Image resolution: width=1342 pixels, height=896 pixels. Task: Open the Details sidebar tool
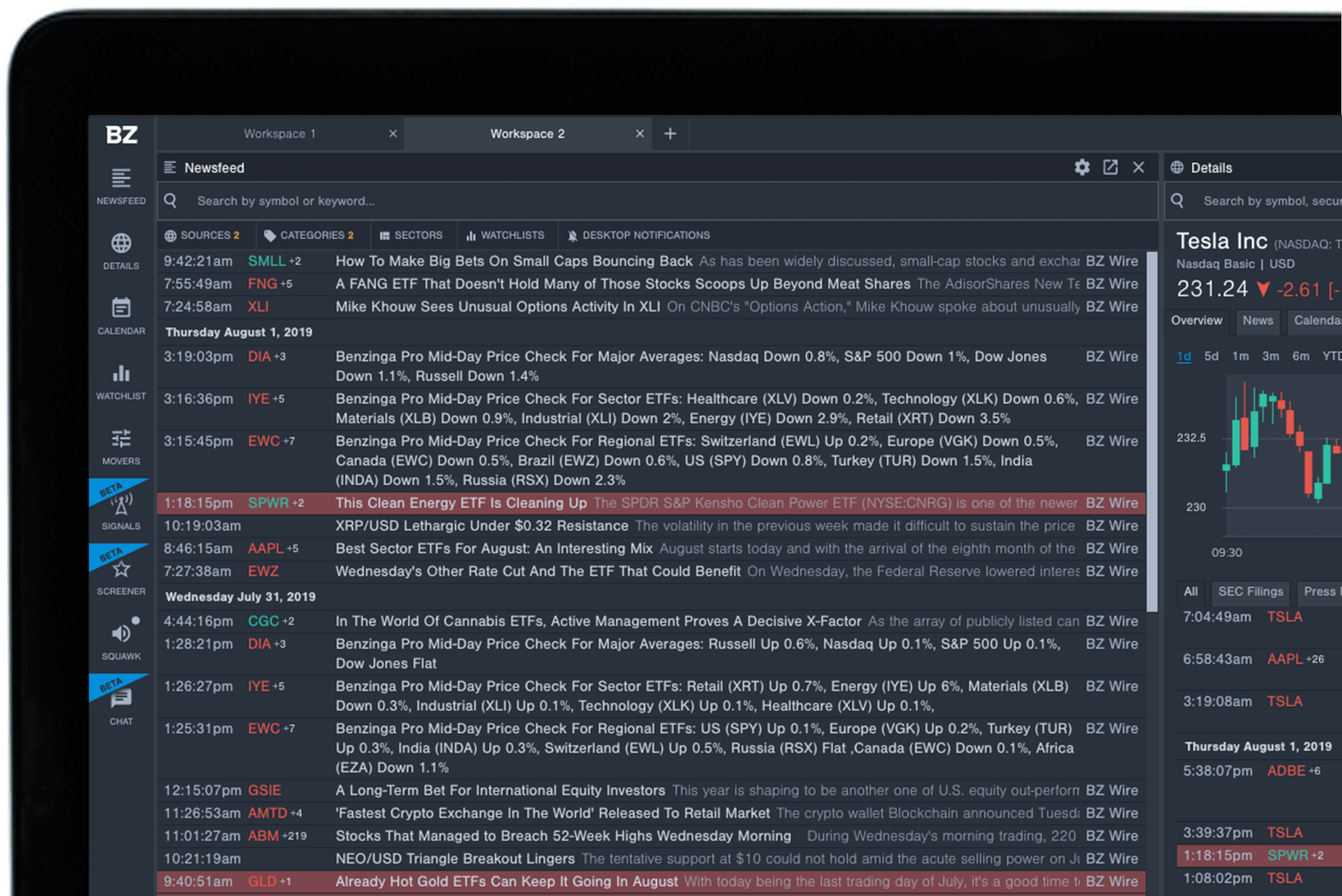(x=121, y=251)
